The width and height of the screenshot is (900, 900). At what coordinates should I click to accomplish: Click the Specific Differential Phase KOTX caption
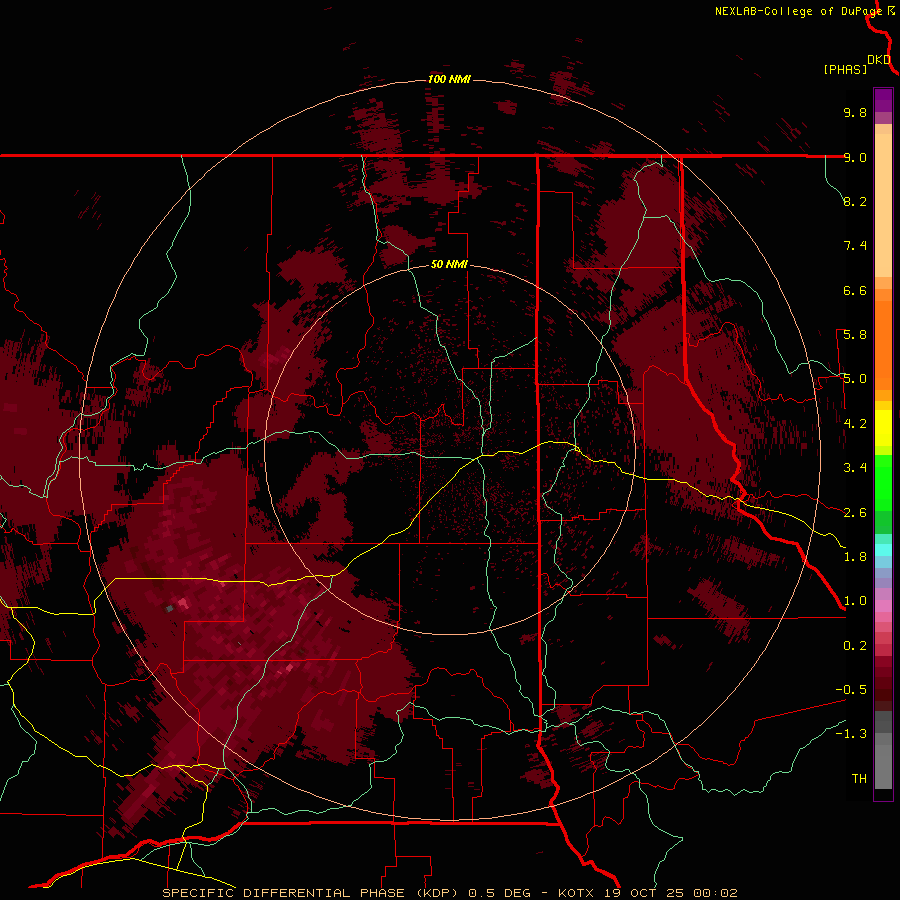point(450,893)
